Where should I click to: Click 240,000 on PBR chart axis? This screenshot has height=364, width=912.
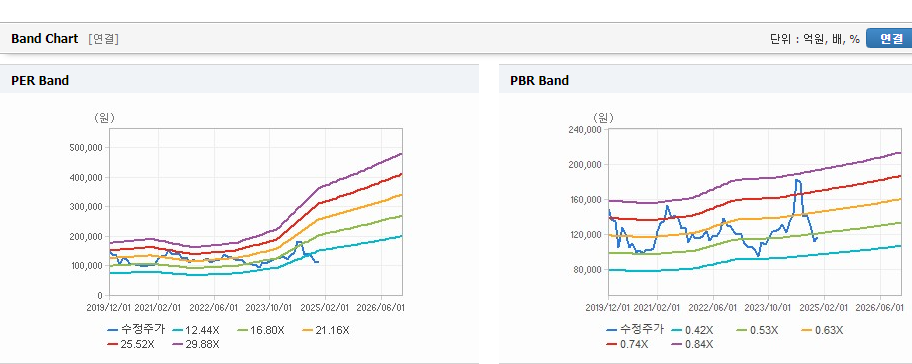tap(585, 130)
